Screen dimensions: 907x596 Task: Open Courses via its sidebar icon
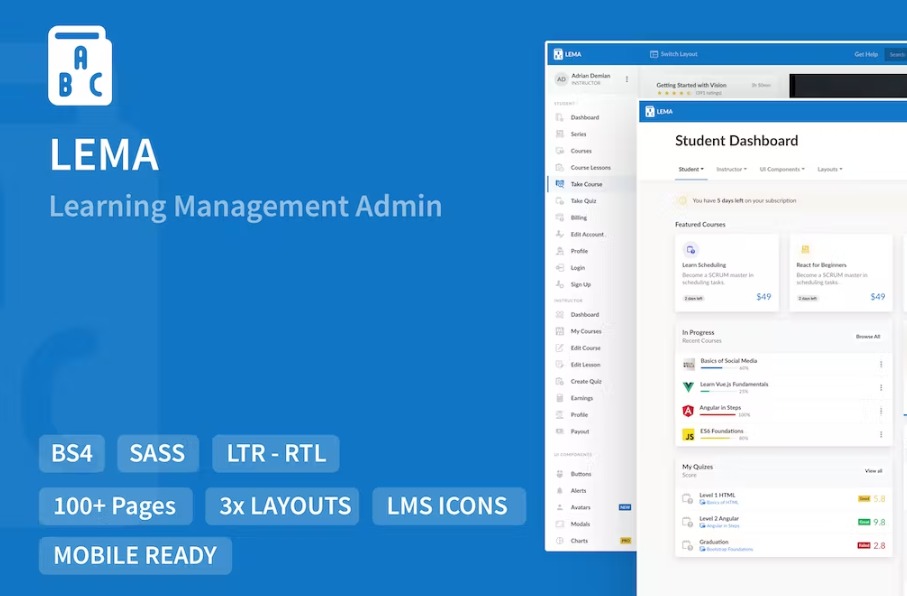[x=559, y=151]
